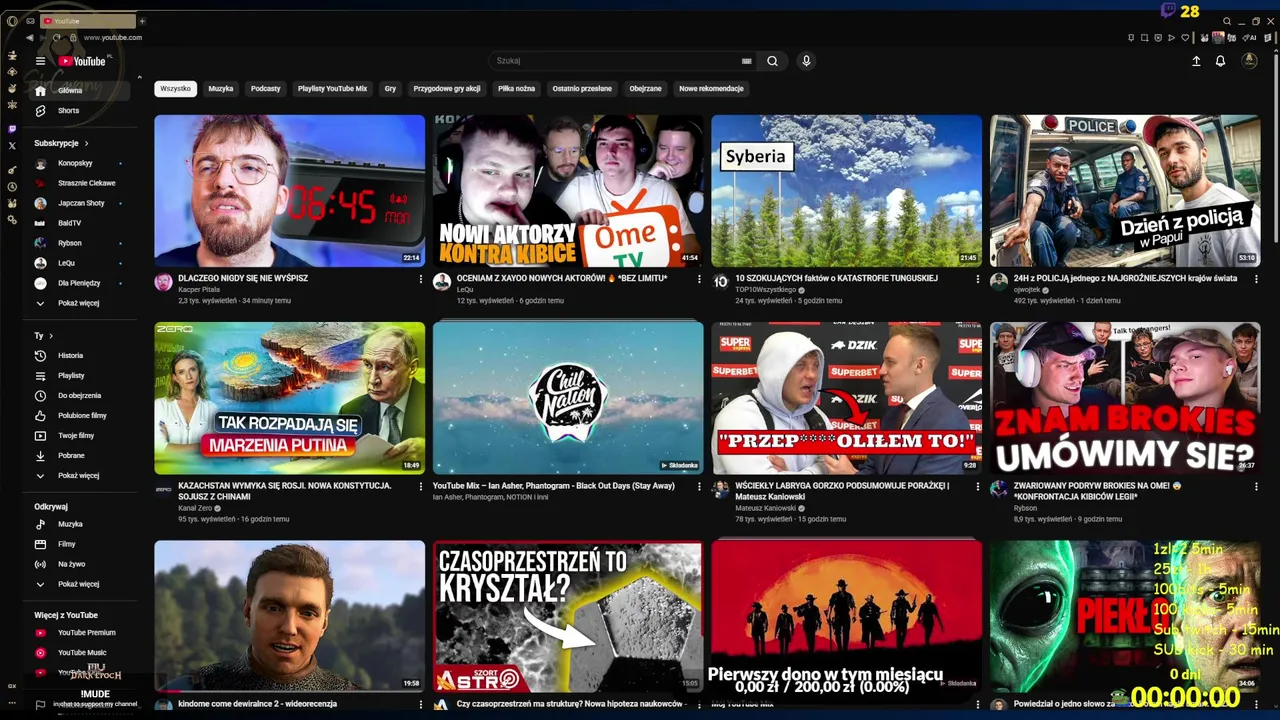Viewport: 1280px width, 720px height.
Task: Start voice search with the microphone
Action: (x=806, y=61)
